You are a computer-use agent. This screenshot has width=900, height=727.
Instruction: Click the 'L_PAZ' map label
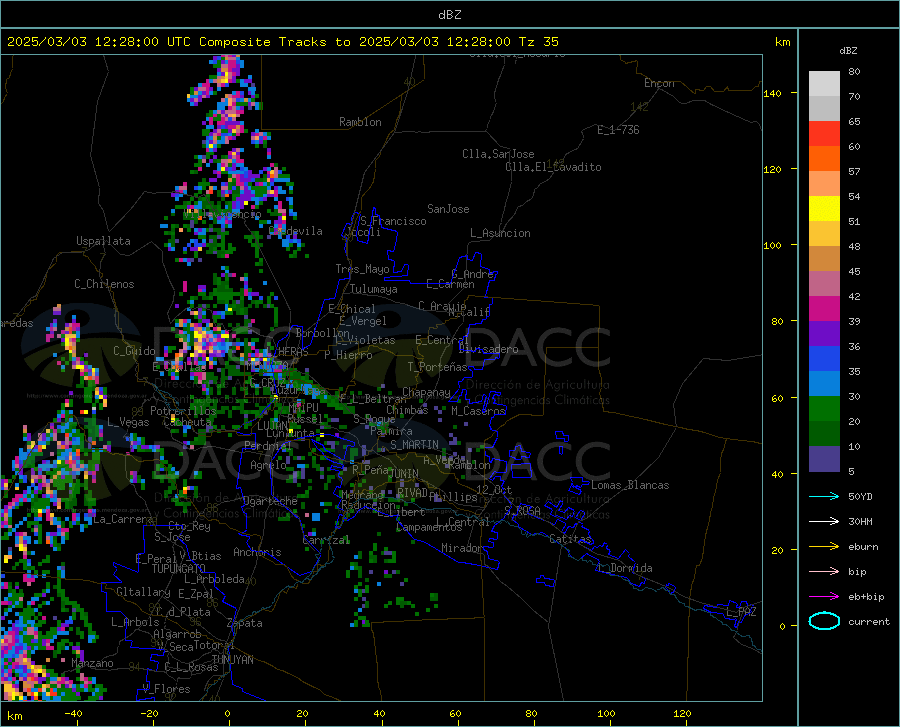742,612
